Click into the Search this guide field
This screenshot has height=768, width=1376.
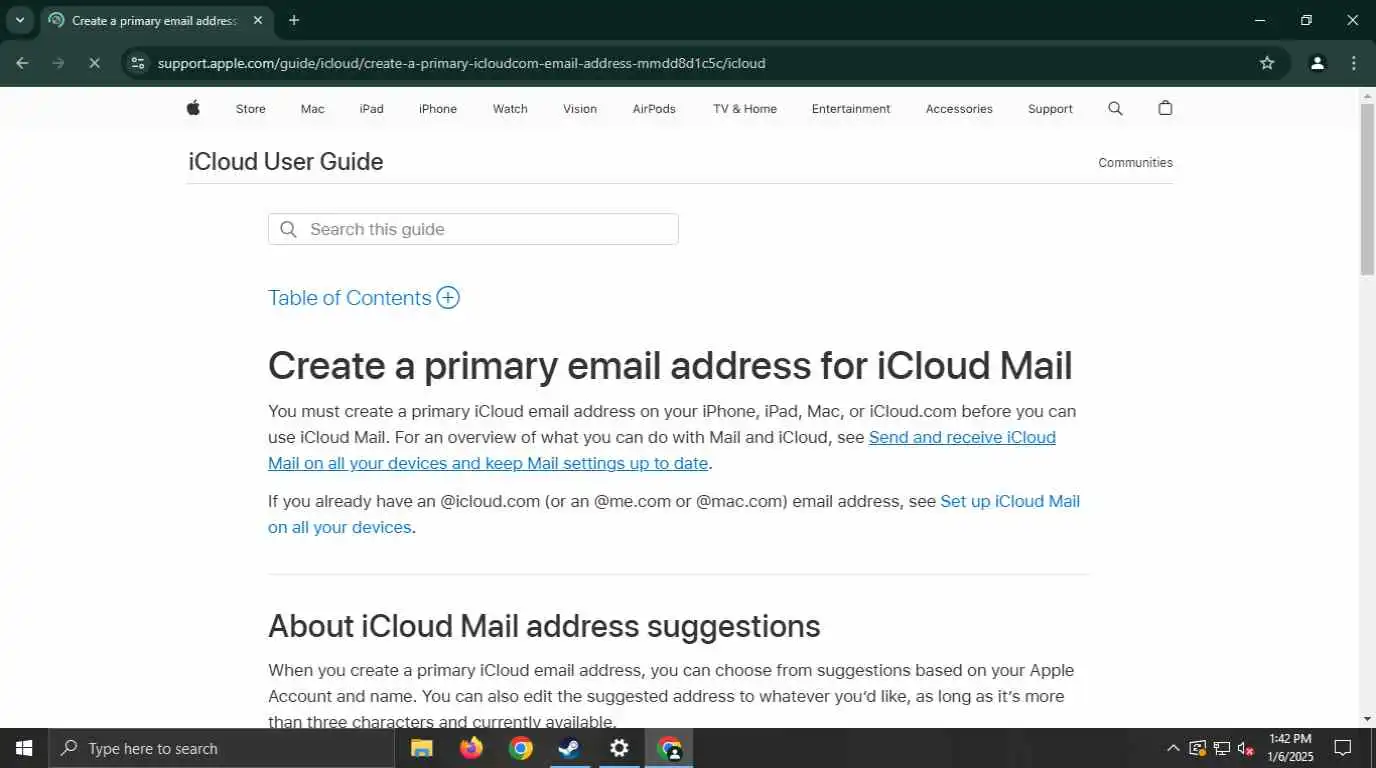pyautogui.click(x=473, y=229)
